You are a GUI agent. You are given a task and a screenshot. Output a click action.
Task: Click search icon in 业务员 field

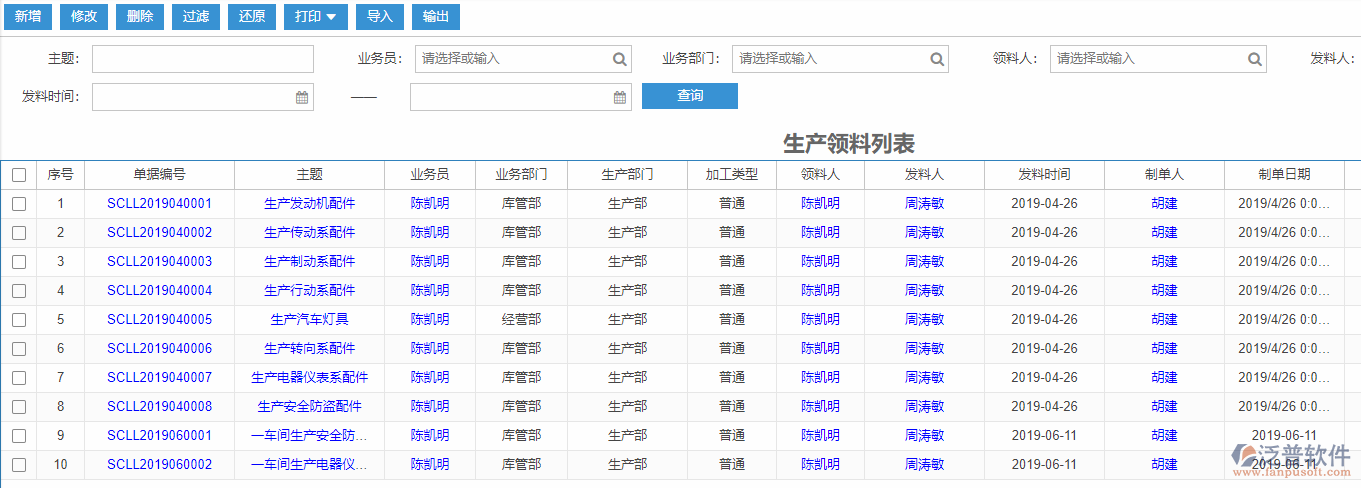tap(620, 59)
